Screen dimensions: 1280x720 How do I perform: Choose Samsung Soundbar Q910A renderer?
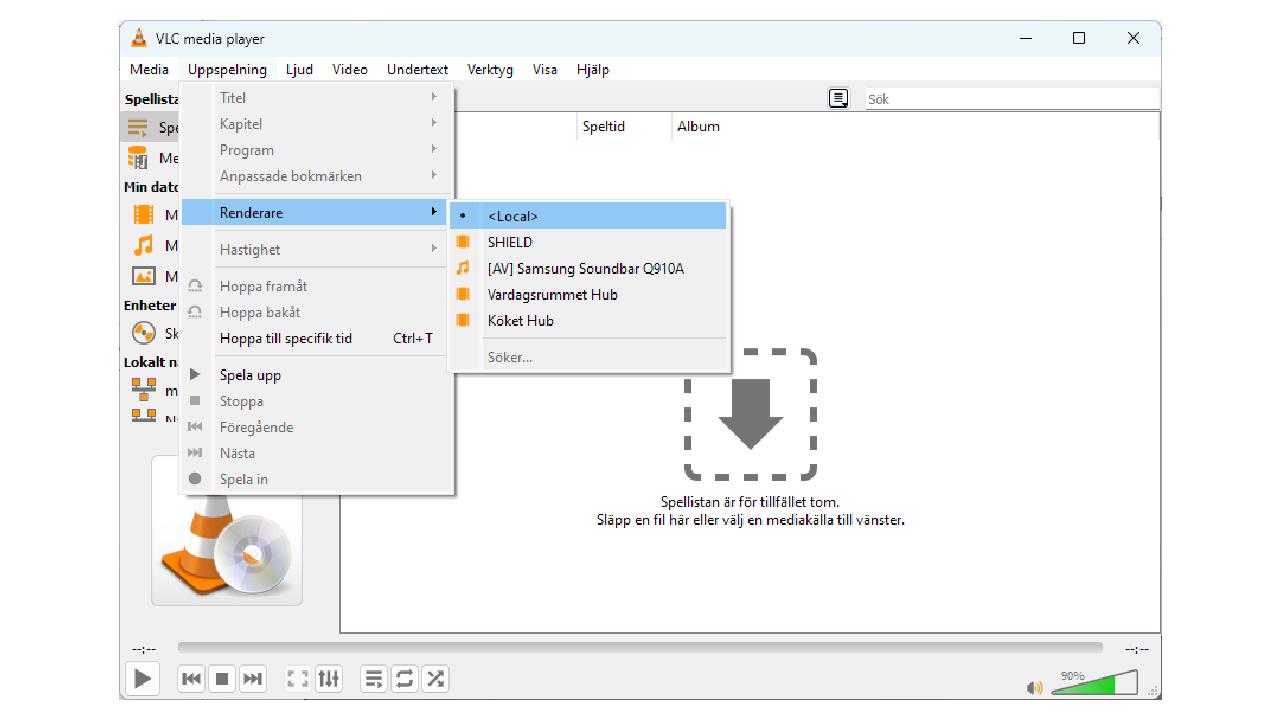(585, 268)
